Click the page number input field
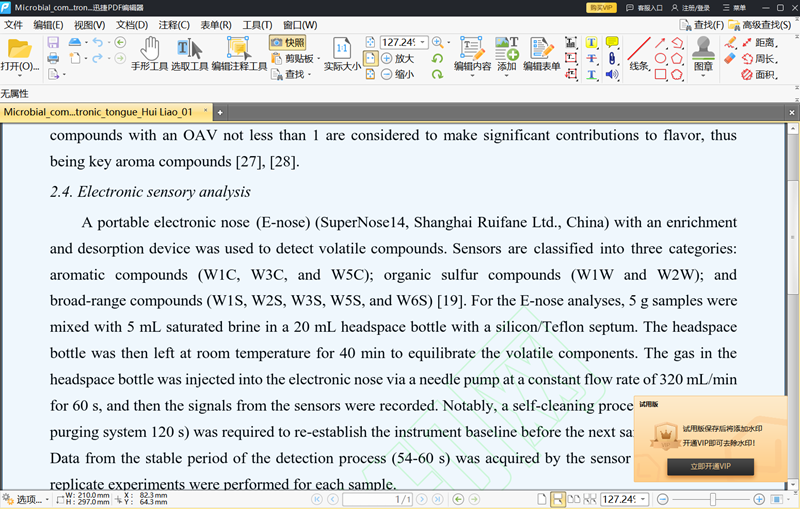The image size is (800, 509). [378, 499]
